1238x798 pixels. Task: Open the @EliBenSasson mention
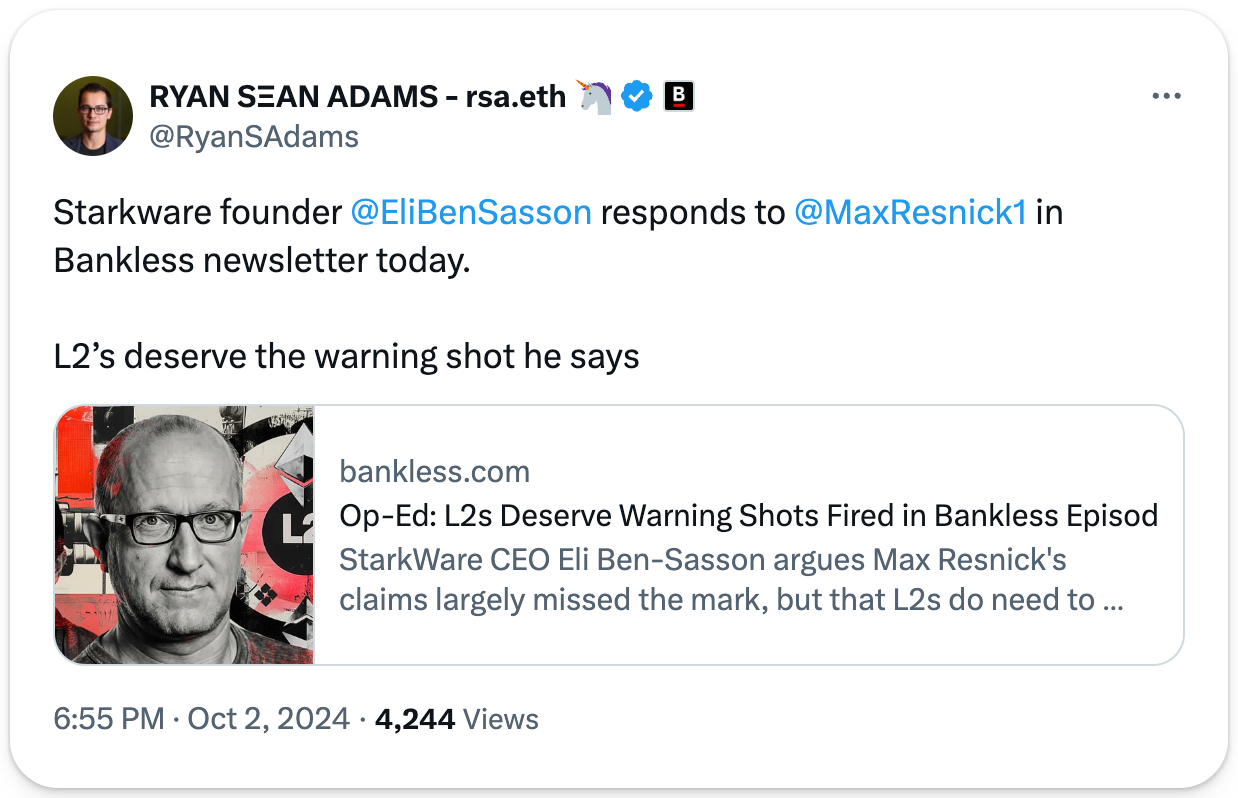[x=471, y=213]
